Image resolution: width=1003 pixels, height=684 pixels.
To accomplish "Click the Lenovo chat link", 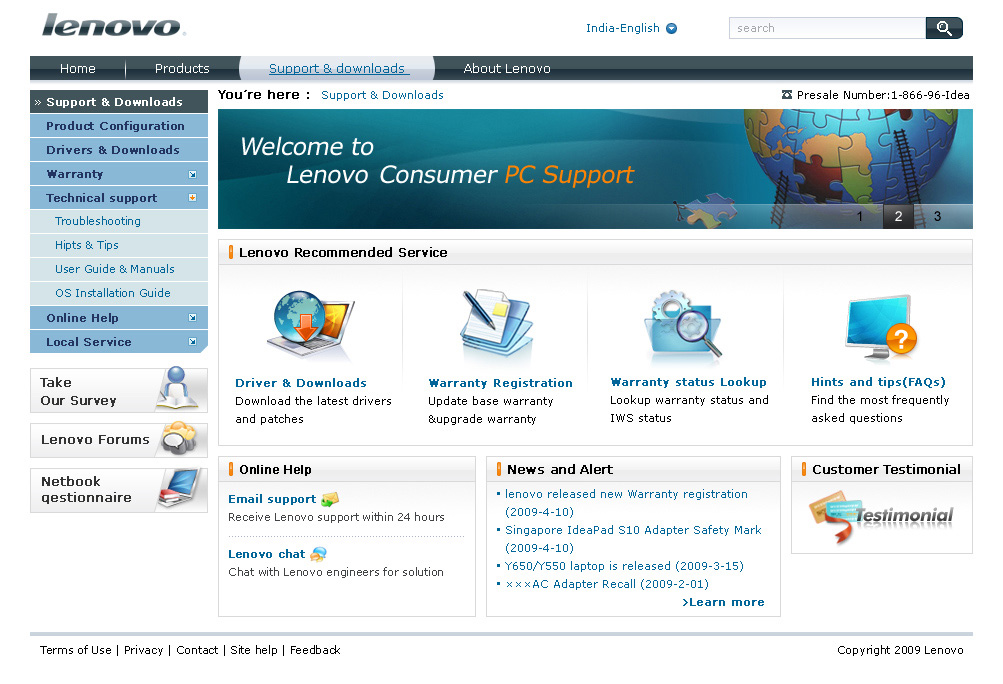I will pyautogui.click(x=267, y=554).
